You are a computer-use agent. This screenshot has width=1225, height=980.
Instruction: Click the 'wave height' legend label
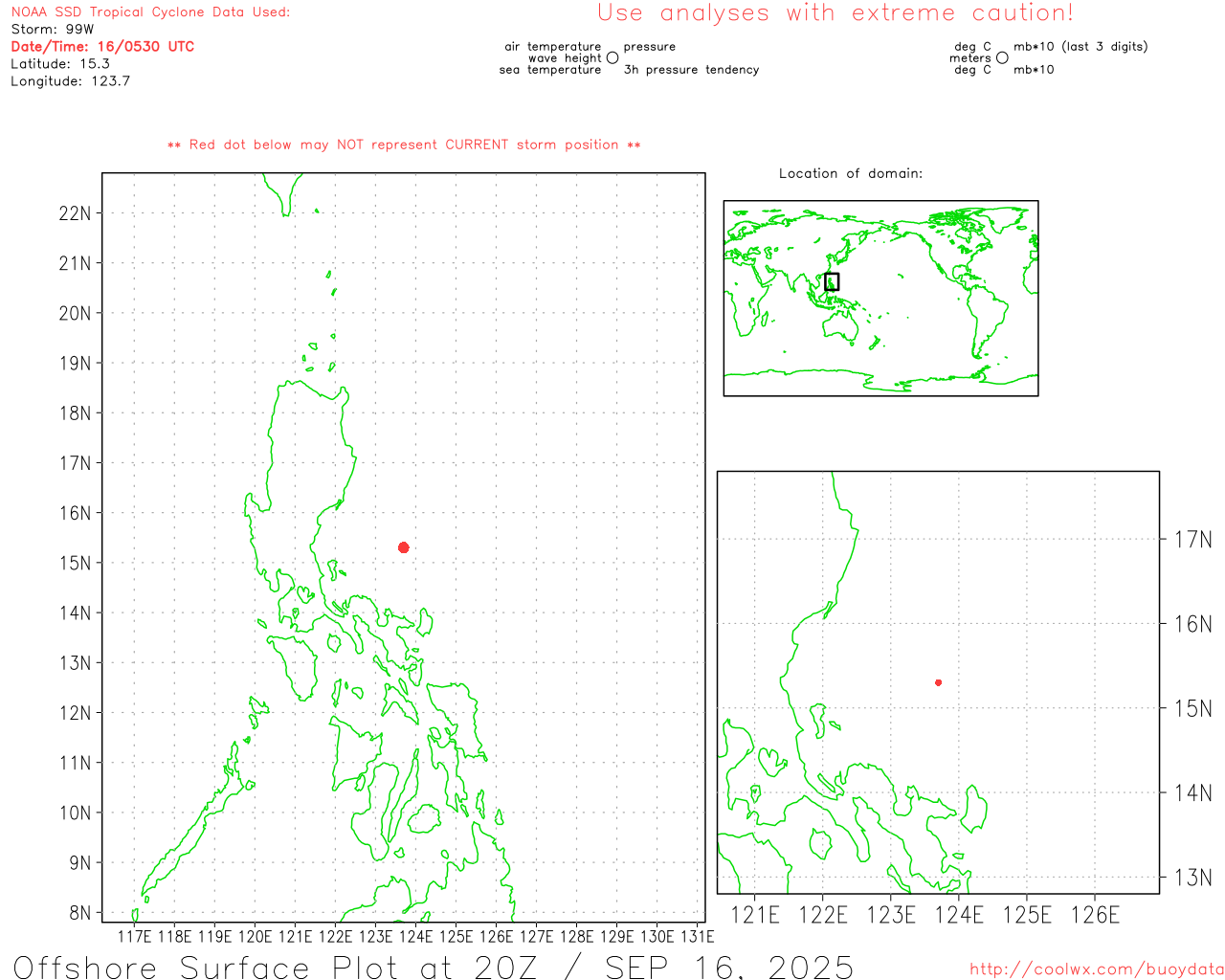coord(565,58)
